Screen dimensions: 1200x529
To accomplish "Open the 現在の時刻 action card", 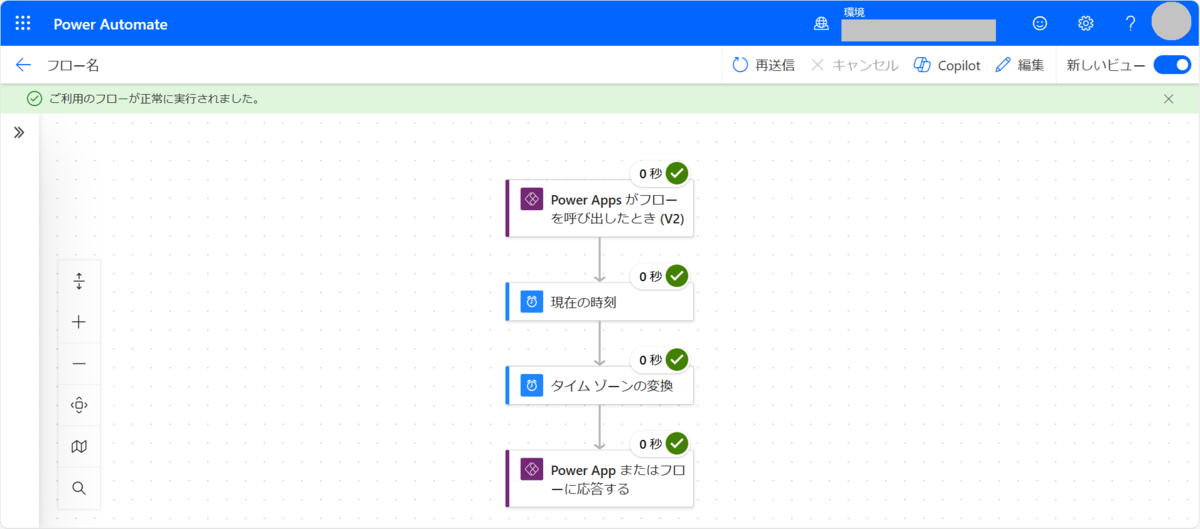I will pyautogui.click(x=599, y=301).
